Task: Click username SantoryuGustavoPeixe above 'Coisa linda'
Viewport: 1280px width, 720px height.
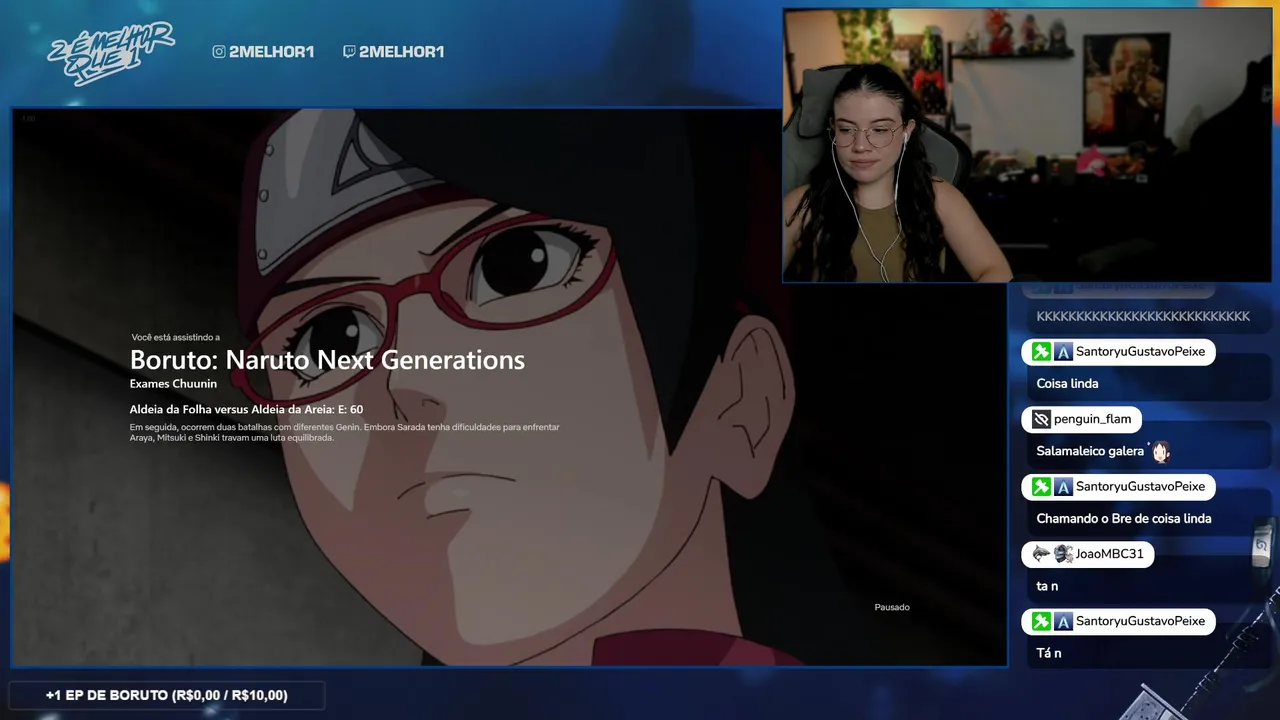Action: coord(1140,352)
